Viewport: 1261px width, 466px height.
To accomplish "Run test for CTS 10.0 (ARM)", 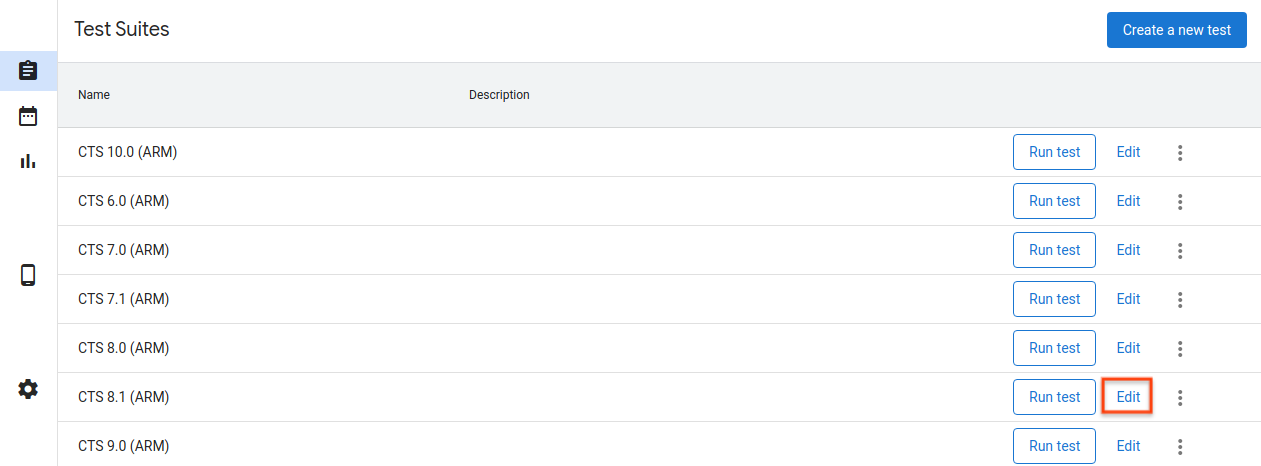I will pos(1054,153).
